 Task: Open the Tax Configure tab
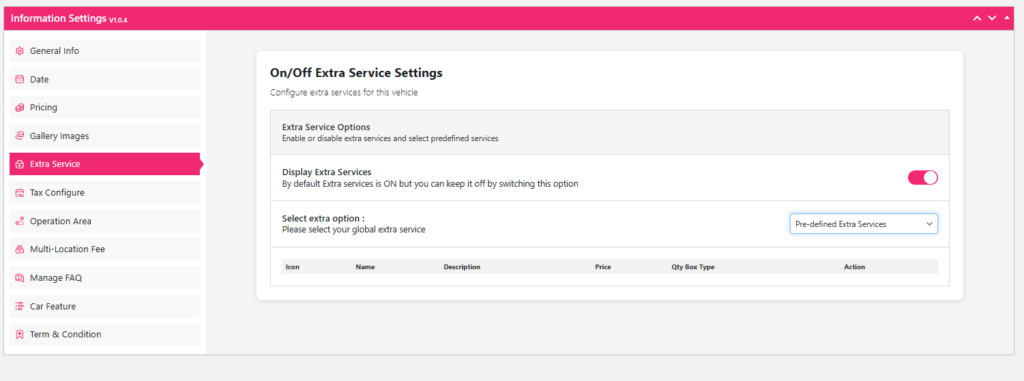click(104, 193)
